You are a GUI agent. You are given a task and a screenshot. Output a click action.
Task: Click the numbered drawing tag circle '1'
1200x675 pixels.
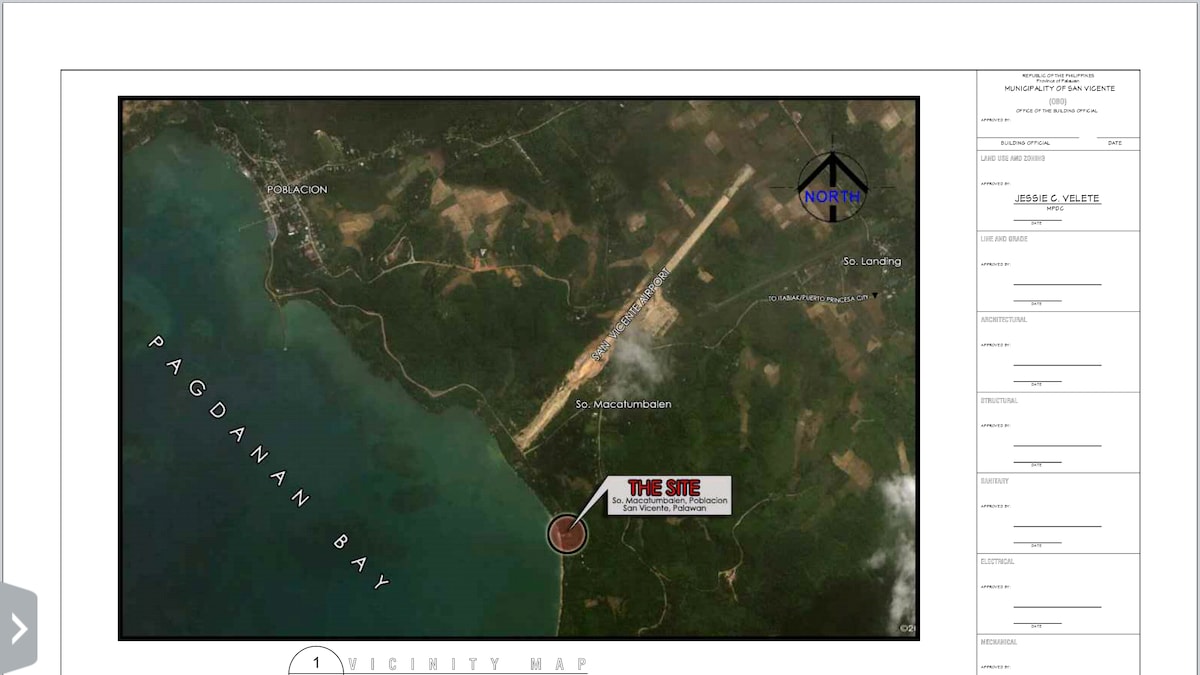click(316, 662)
